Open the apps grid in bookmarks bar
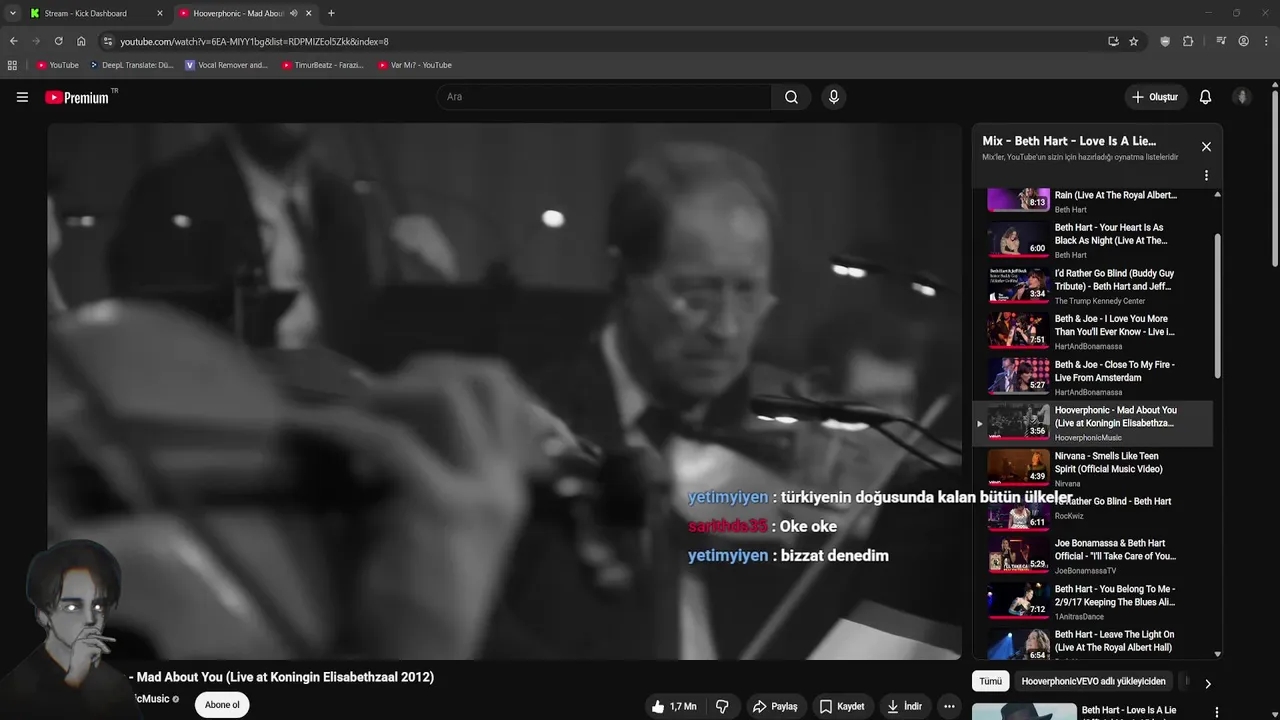 (12, 65)
